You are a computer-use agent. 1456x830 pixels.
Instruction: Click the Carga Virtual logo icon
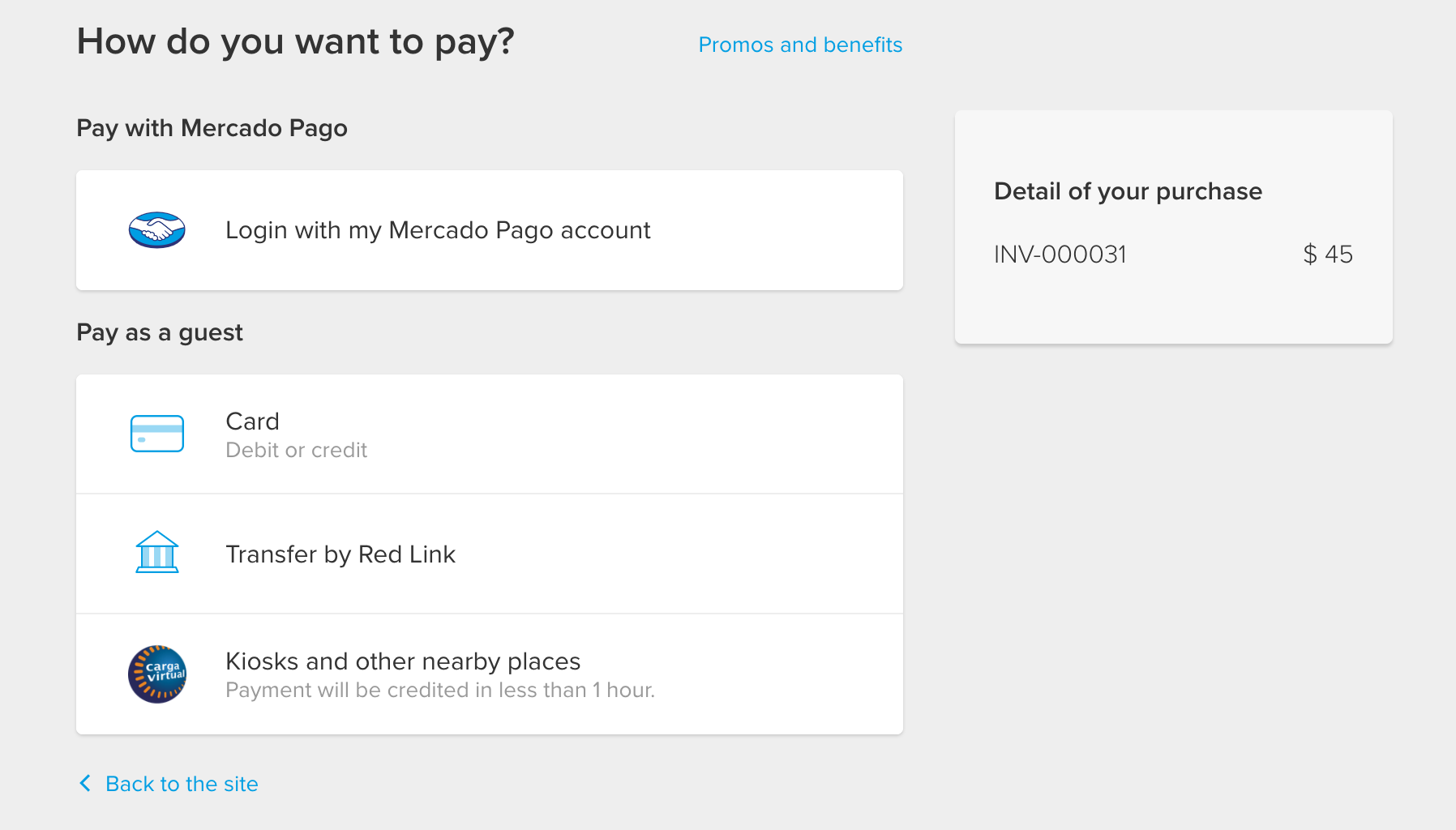(157, 674)
